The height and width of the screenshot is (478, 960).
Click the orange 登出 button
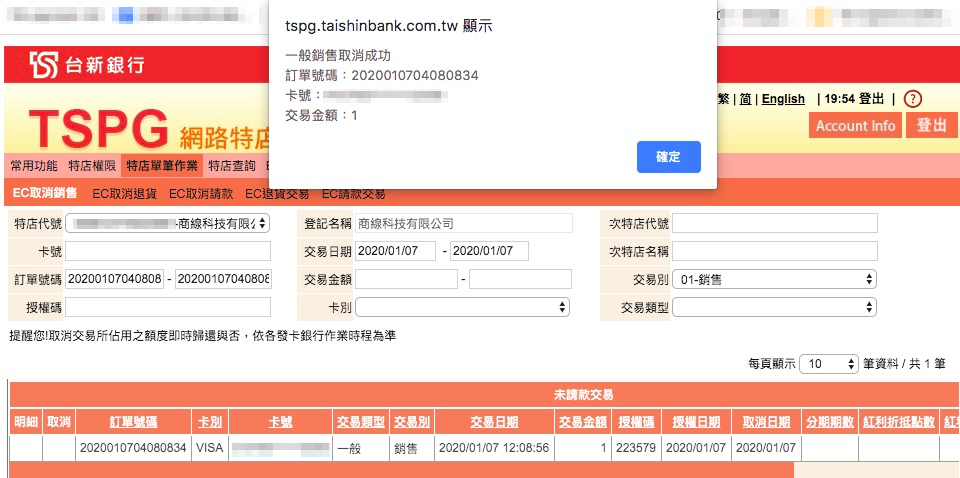click(x=931, y=125)
